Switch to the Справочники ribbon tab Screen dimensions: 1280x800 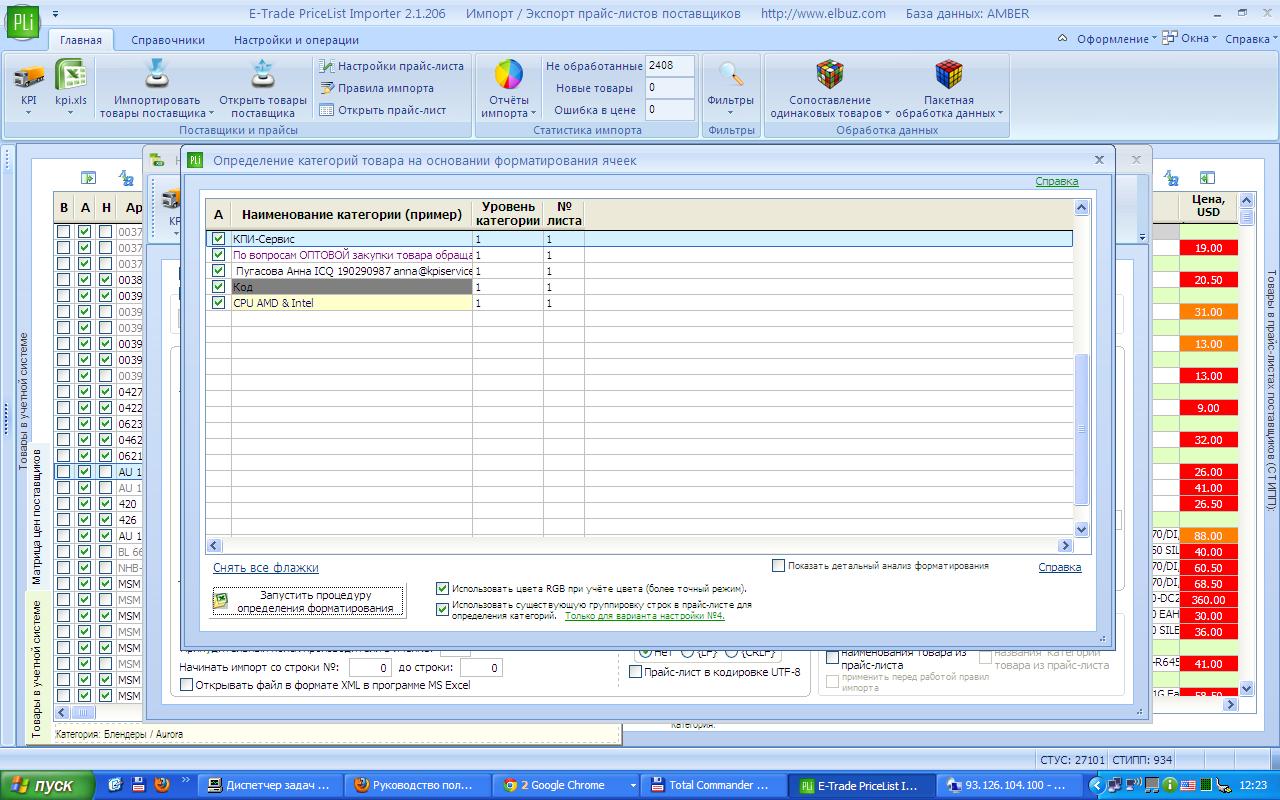pos(168,40)
